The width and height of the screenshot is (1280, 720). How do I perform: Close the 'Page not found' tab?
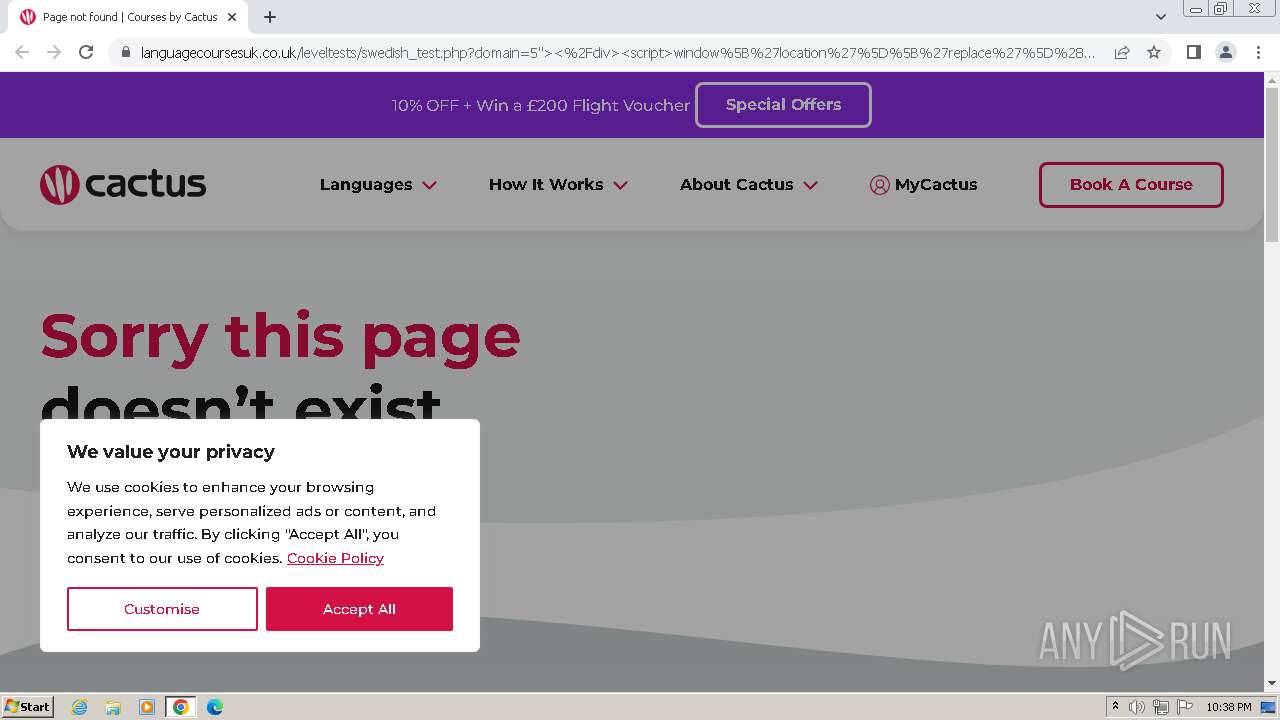[232, 17]
